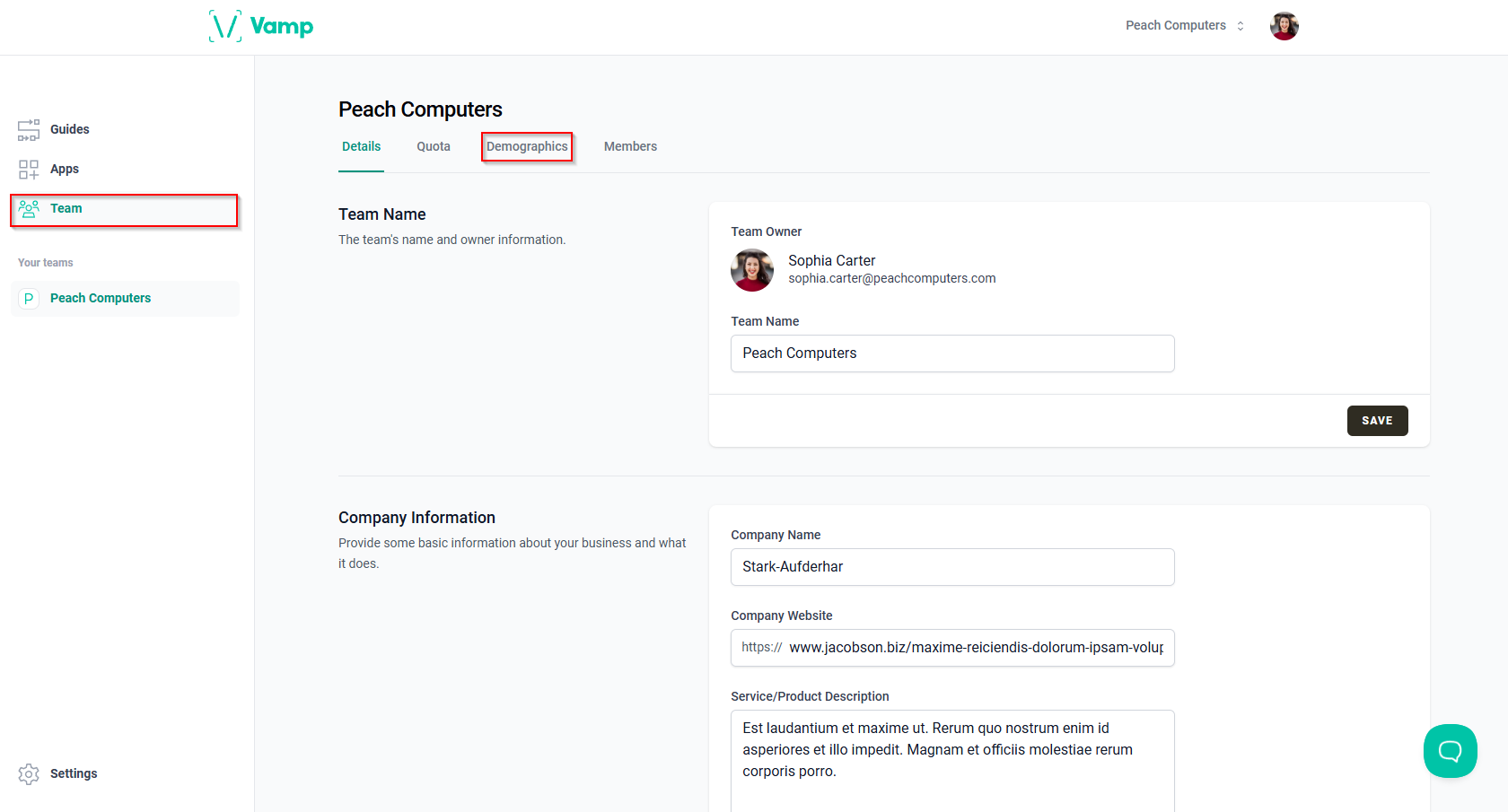Viewport: 1508px width, 812px height.
Task: Open the Apps section via its icon
Action: 29,169
